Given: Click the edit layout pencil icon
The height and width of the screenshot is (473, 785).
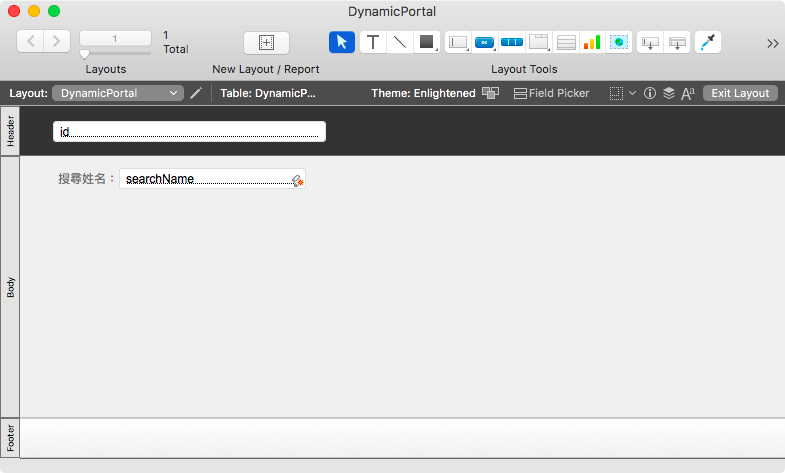Looking at the screenshot, I should 196,93.
